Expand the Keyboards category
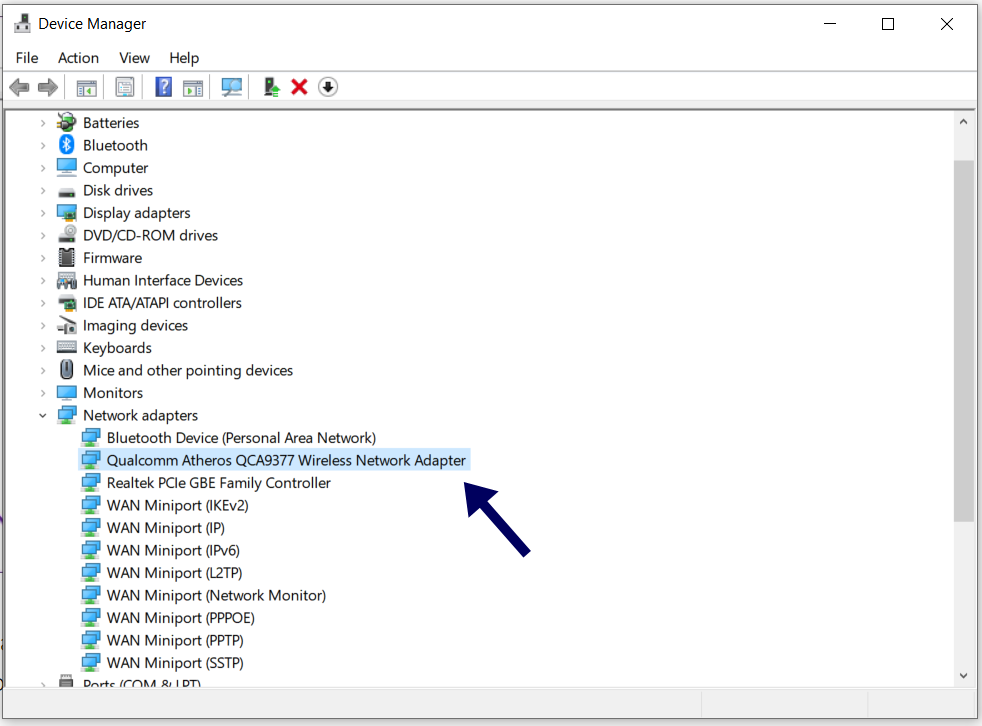982x726 pixels. 43,348
